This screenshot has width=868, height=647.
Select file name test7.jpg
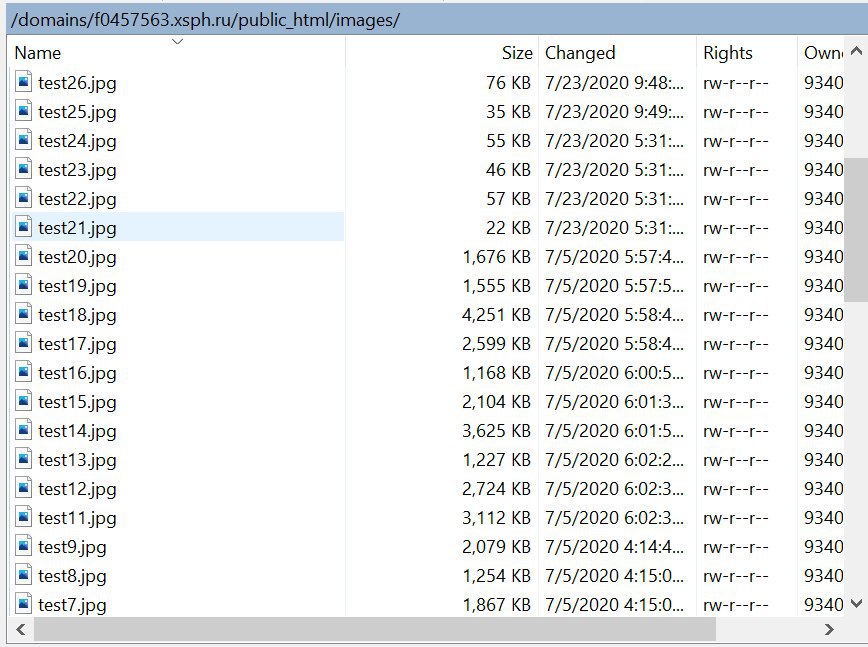coord(73,605)
